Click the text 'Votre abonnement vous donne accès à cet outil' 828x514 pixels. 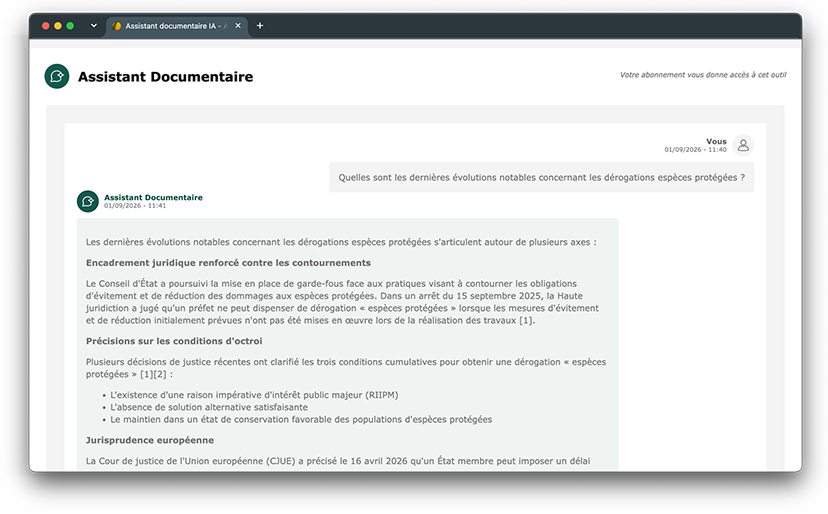(703, 75)
